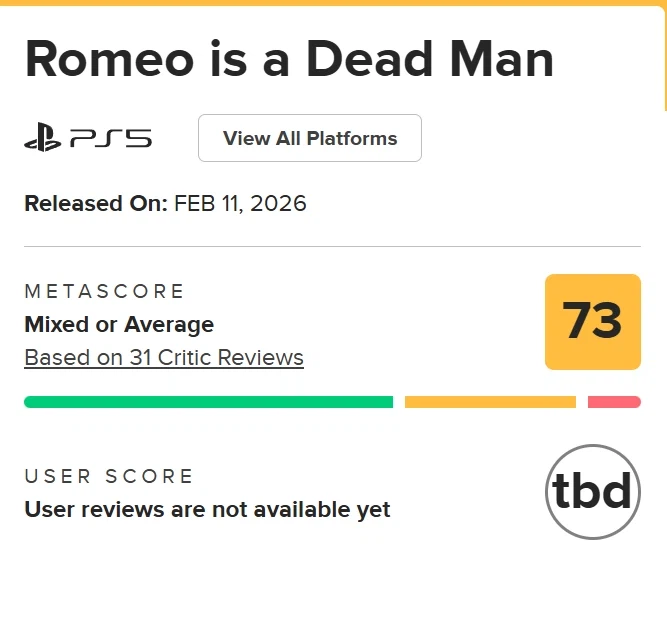Click the METASCORE heading
Viewport: 667px width, 622px height.
click(x=105, y=291)
